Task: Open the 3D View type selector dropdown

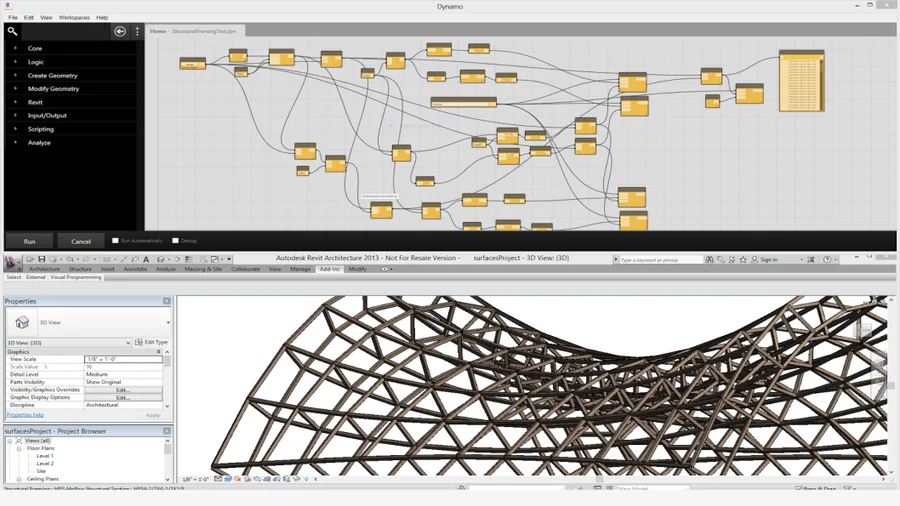Action: [168, 322]
